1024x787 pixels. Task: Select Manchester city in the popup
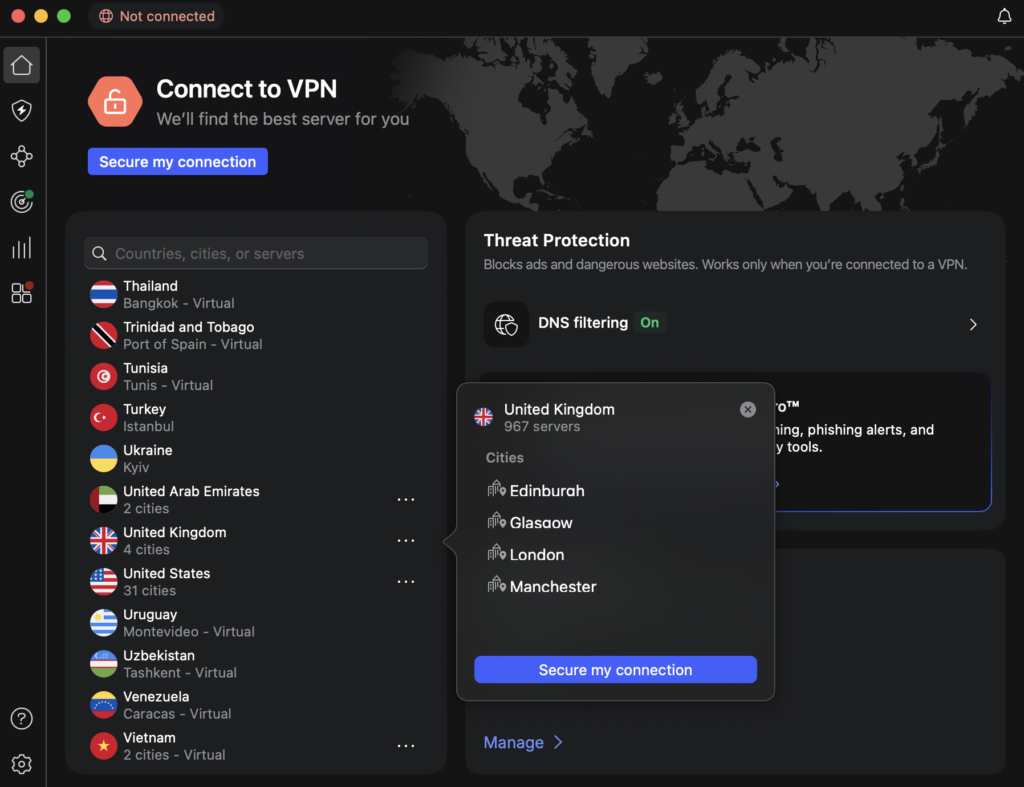point(541,586)
